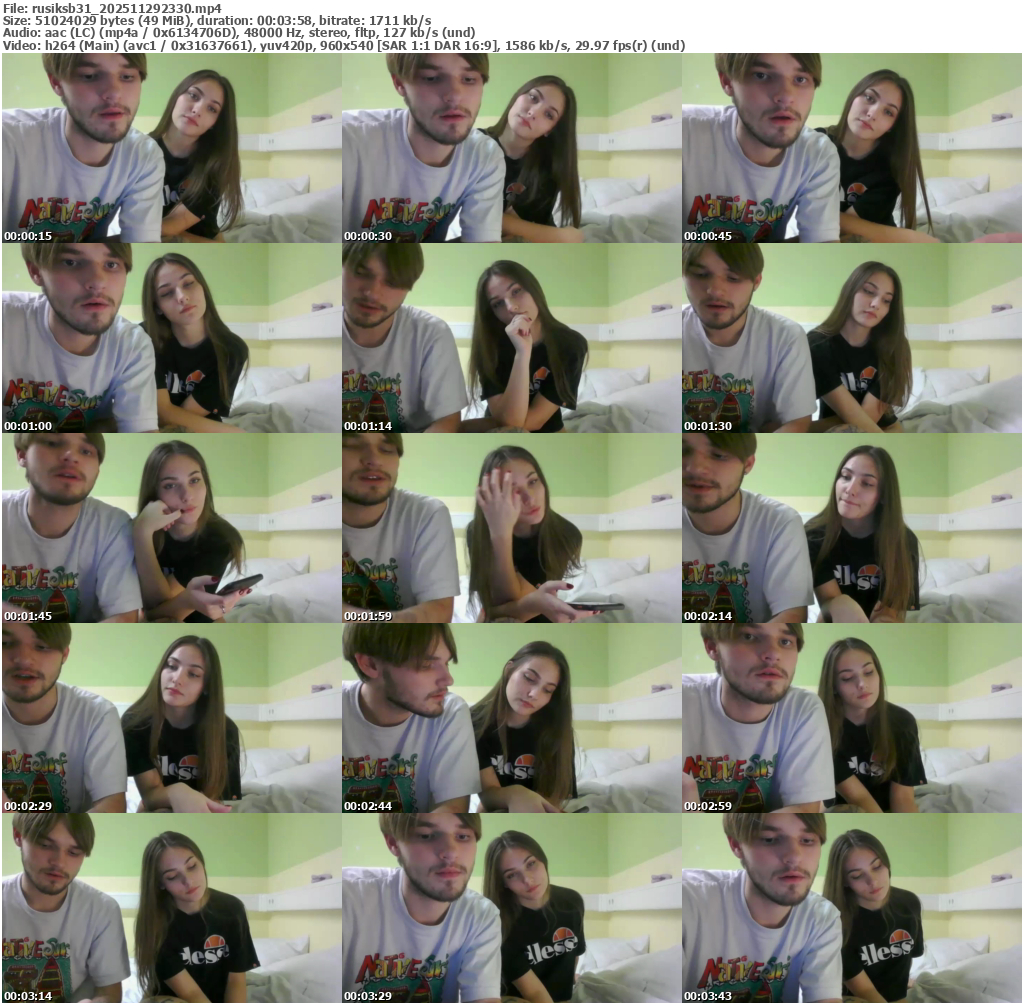This screenshot has width=1024, height=1003.
Task: Open the thumbnail frame stamped 00:01:30
Action: pyautogui.click(x=852, y=338)
